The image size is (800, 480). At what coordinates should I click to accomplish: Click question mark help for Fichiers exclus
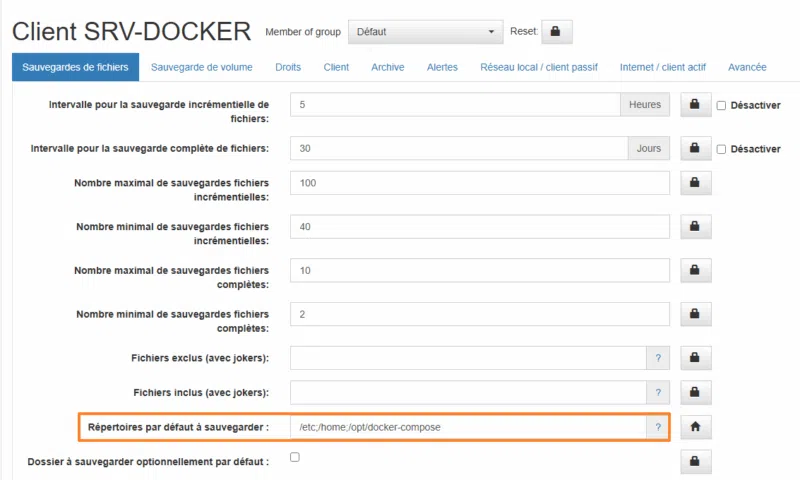coord(658,358)
